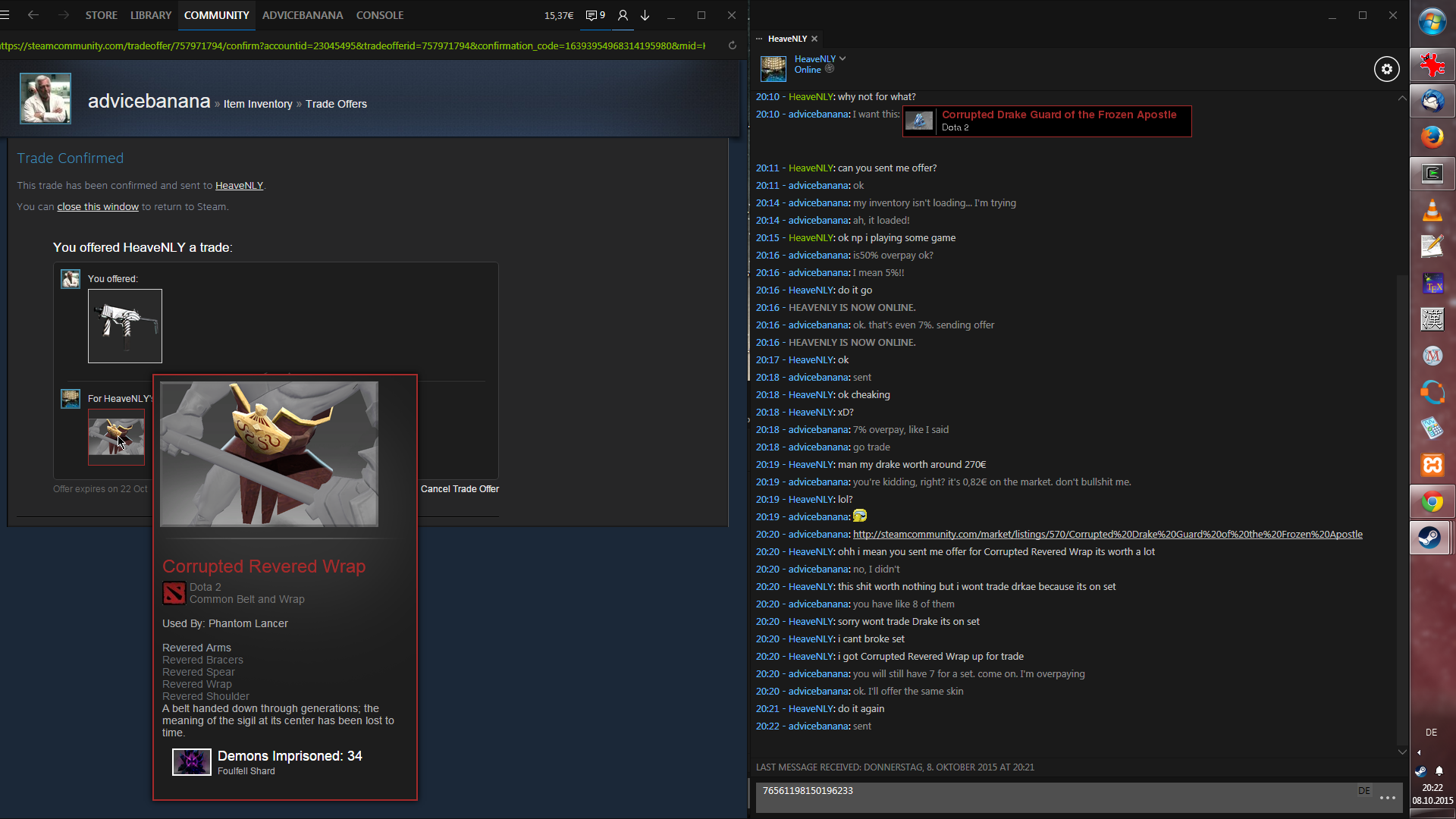Go back with the left arrow
Image resolution: width=1456 pixels, height=819 pixels.
tap(33, 15)
